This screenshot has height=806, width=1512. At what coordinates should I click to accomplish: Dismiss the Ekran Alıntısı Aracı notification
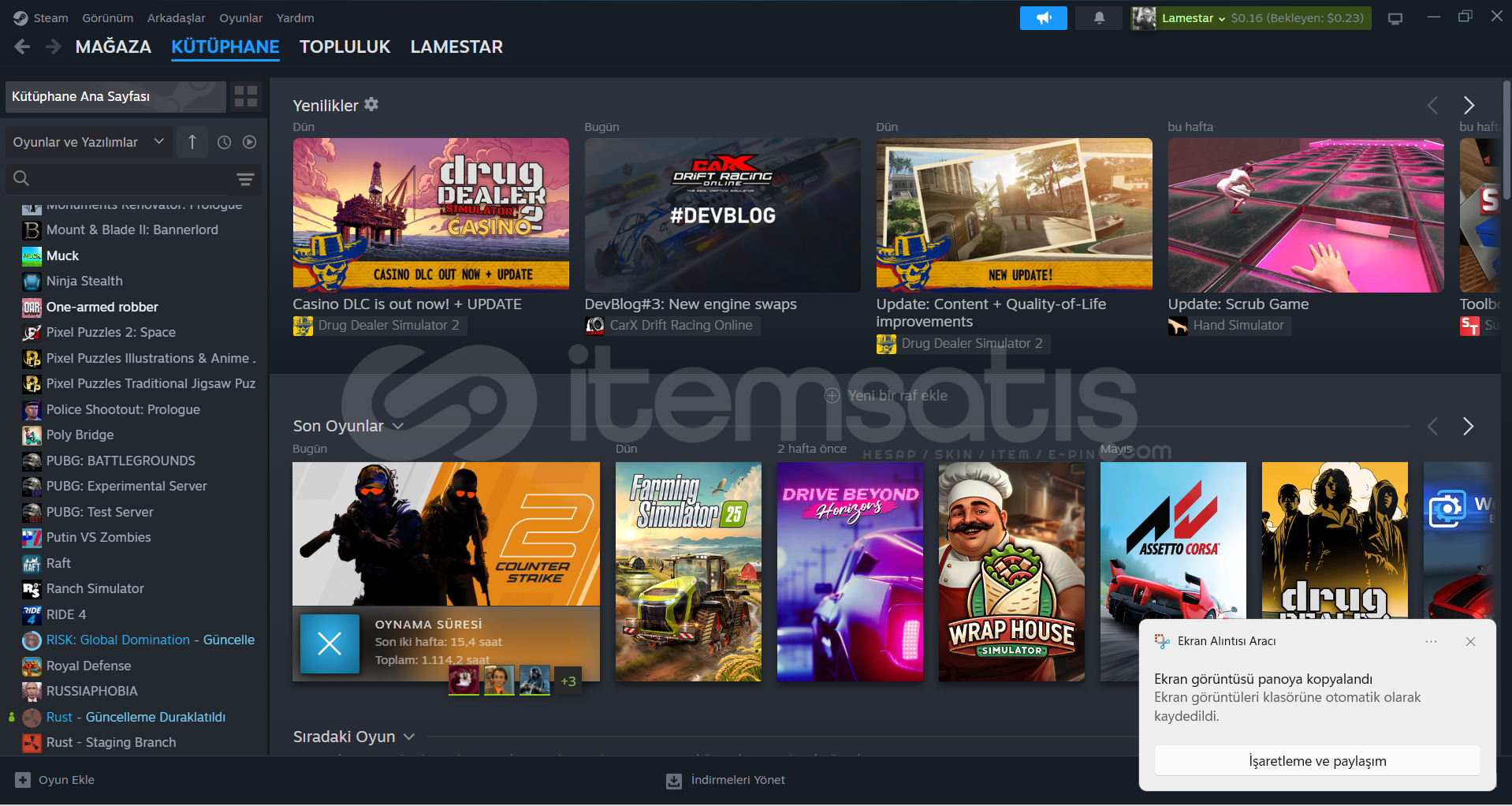pyautogui.click(x=1470, y=642)
